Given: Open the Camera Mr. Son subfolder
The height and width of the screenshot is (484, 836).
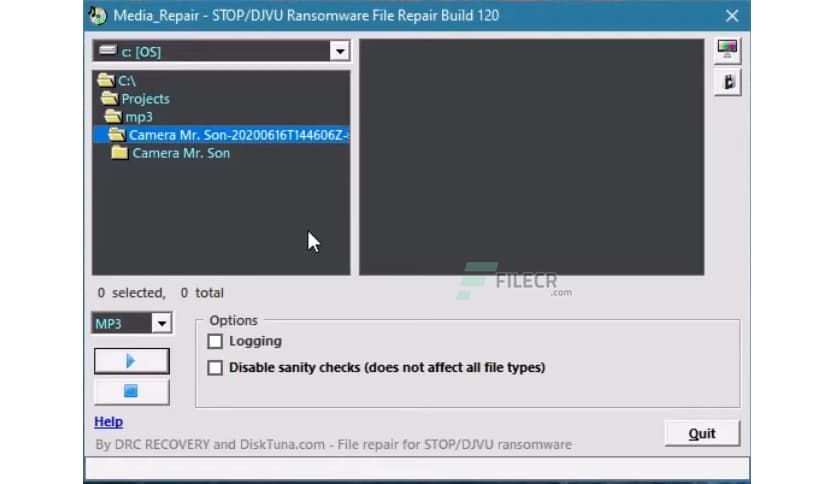Looking at the screenshot, I should point(171,154).
